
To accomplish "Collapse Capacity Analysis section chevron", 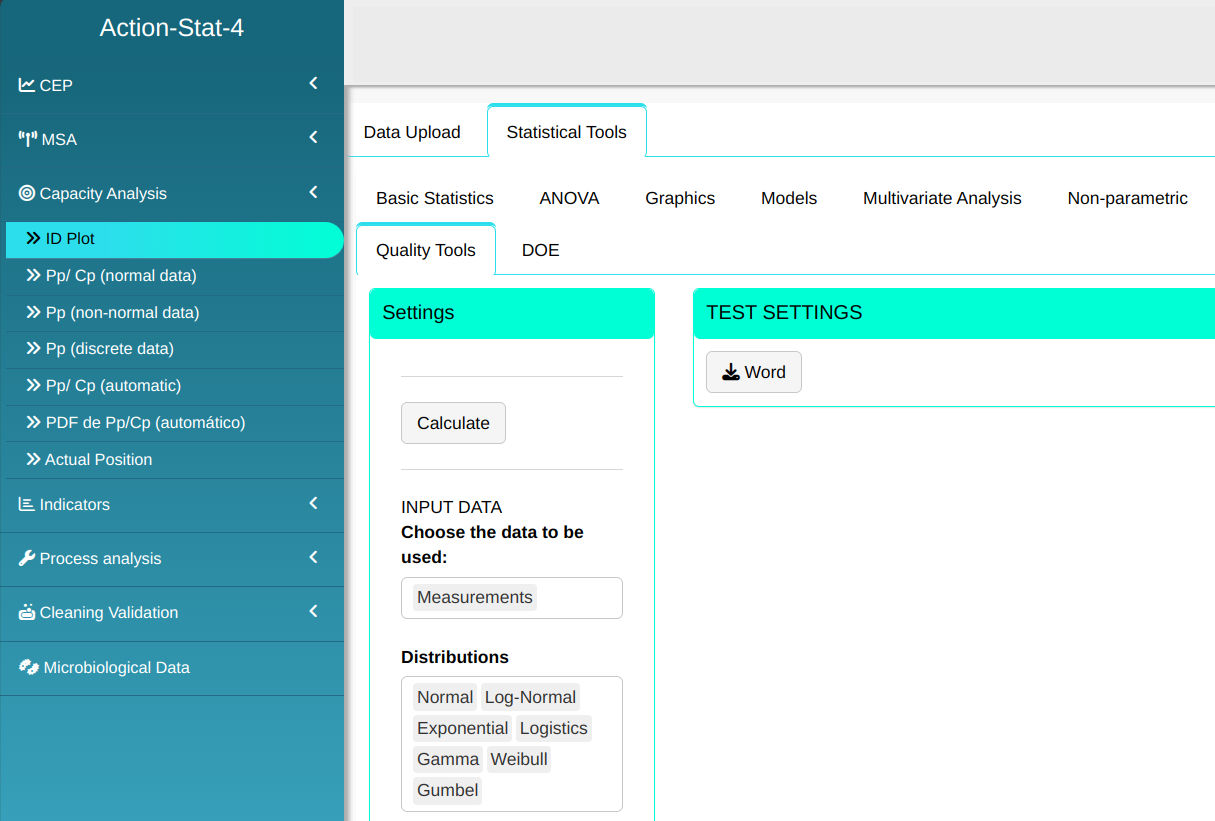I will pos(313,192).
